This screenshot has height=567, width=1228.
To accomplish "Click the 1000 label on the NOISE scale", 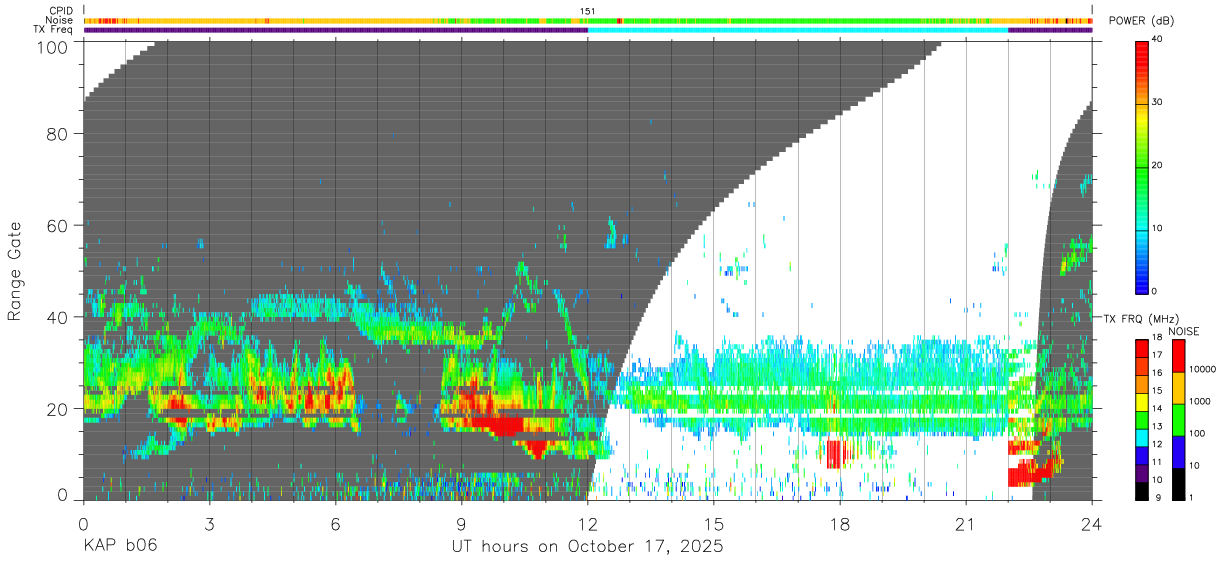I will [1200, 401].
